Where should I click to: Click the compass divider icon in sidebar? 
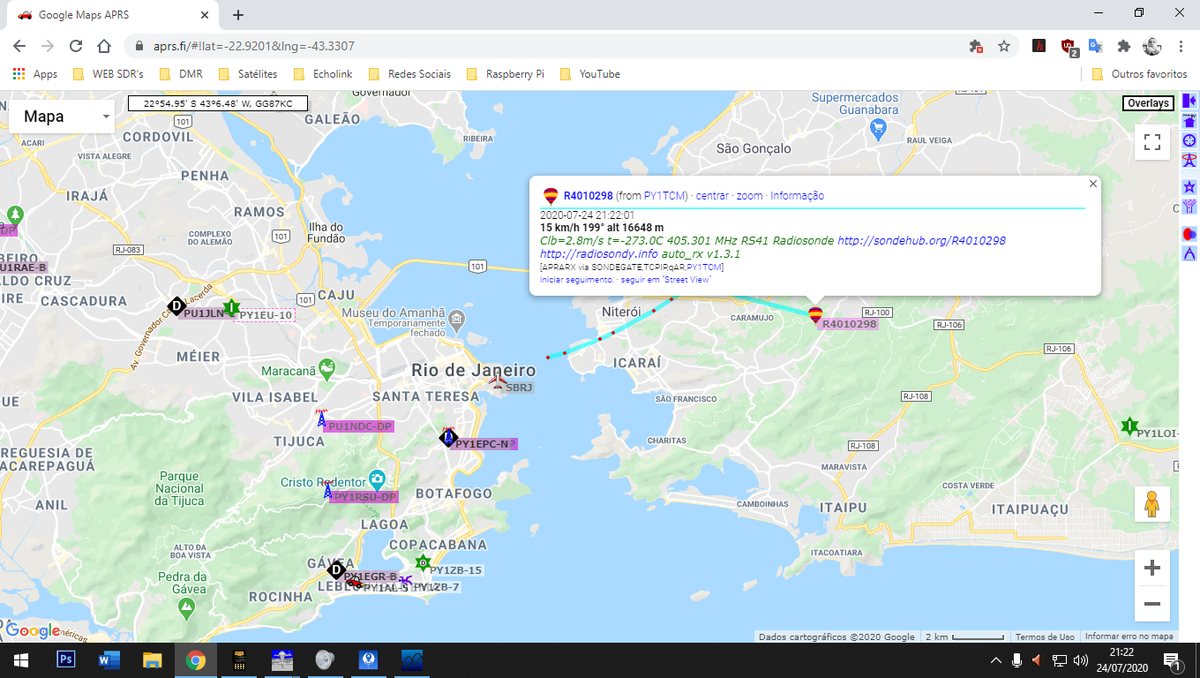(x=1190, y=254)
